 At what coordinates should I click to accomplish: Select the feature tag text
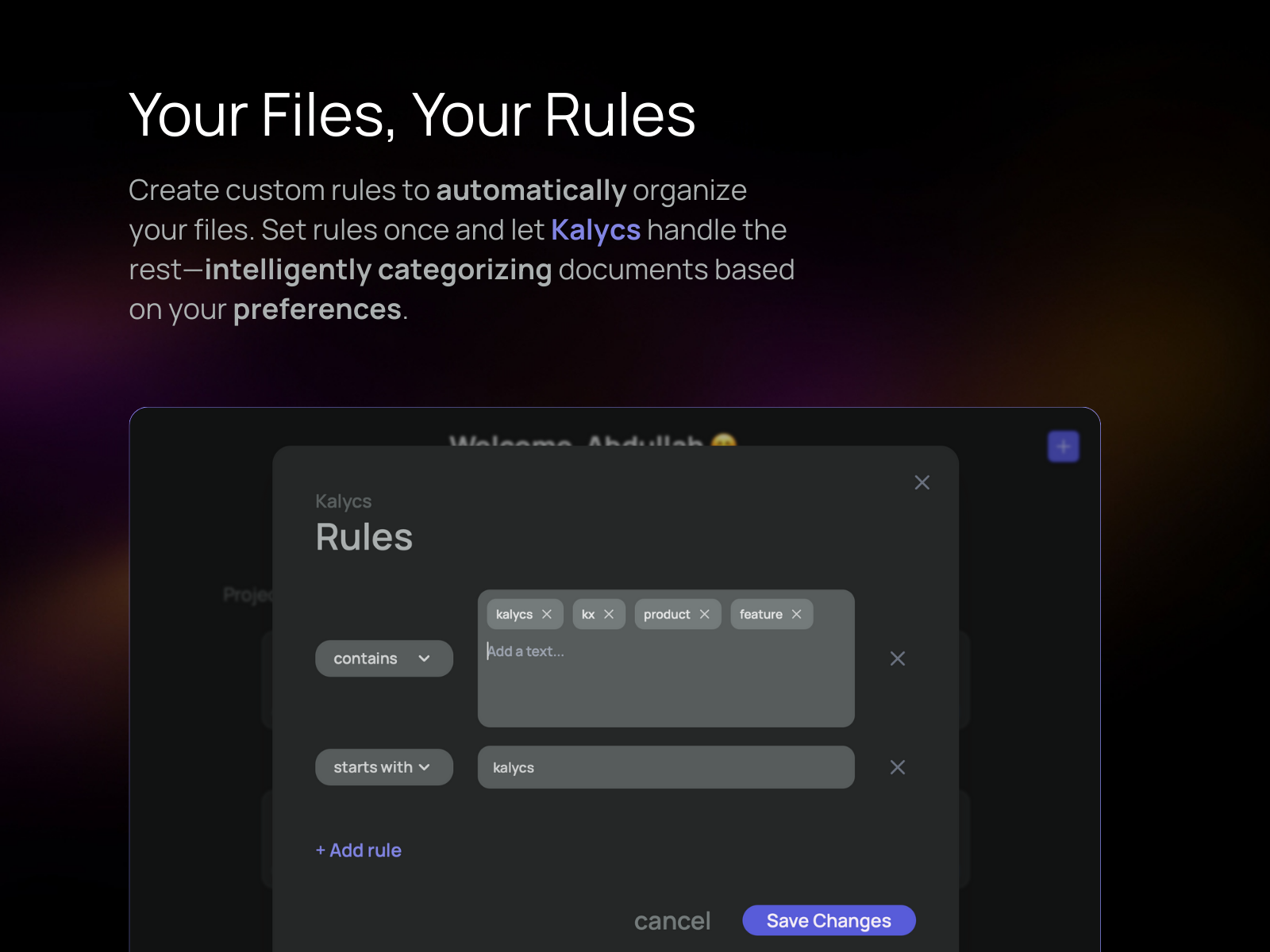pyautogui.click(x=761, y=615)
